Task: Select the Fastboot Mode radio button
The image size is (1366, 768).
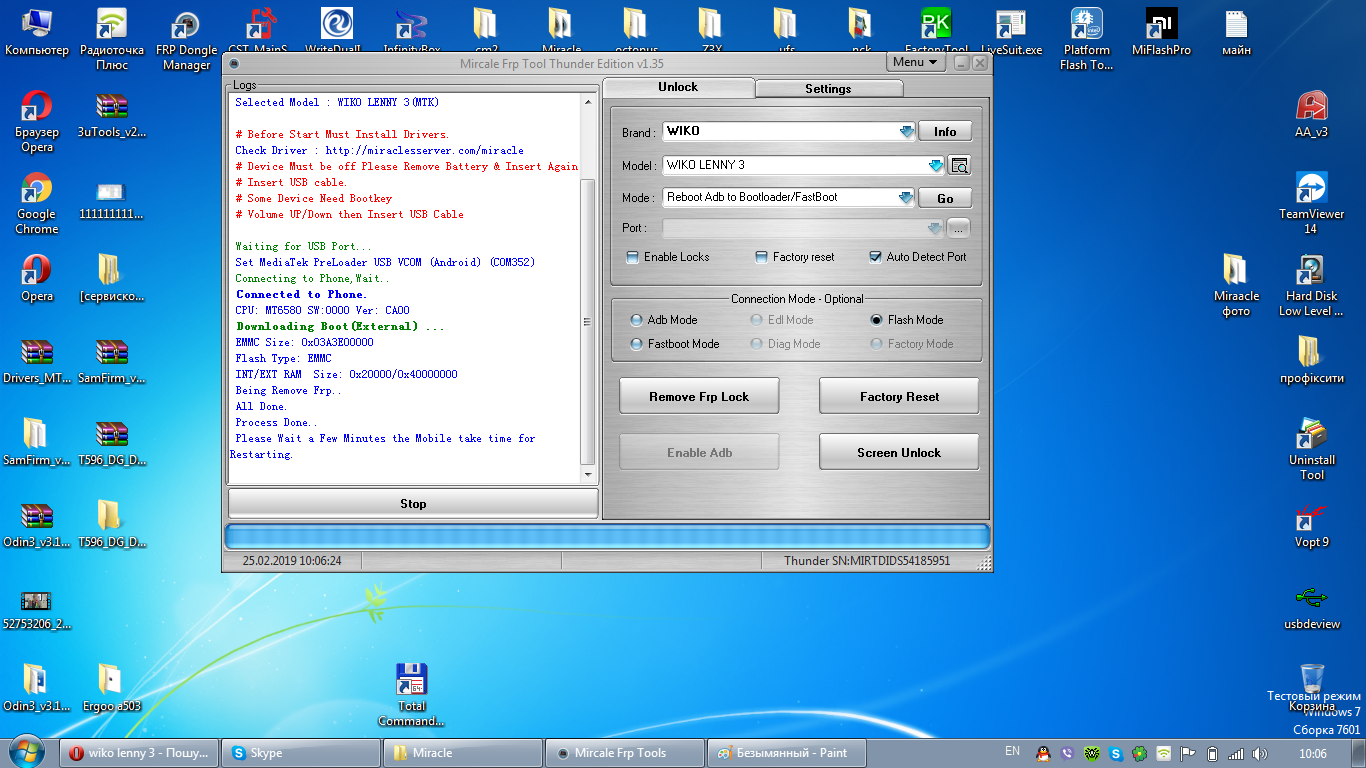Action: [636, 344]
